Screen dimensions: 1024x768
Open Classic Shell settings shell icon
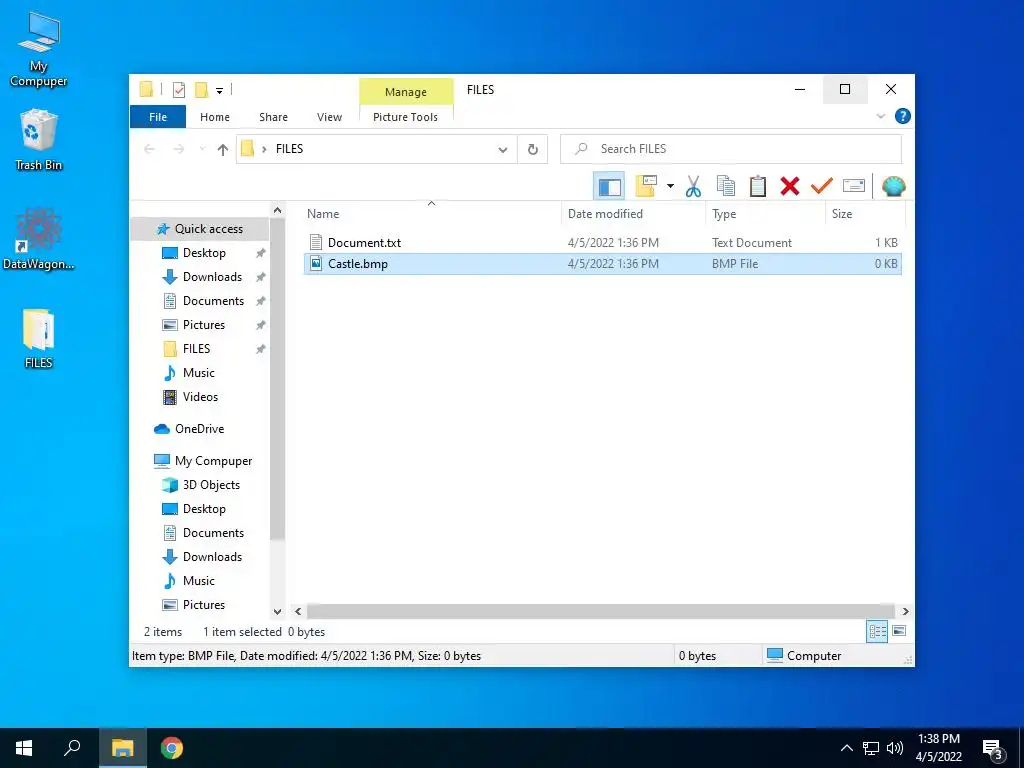(893, 186)
